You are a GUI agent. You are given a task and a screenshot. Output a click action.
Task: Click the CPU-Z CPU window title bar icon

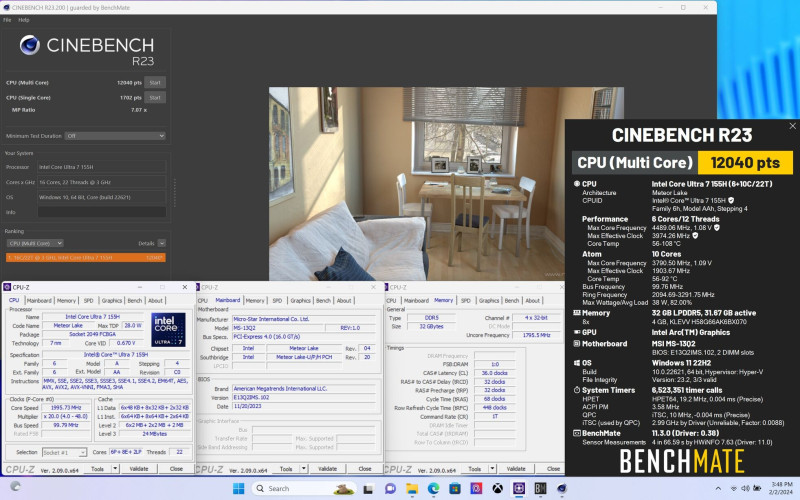tap(7, 287)
